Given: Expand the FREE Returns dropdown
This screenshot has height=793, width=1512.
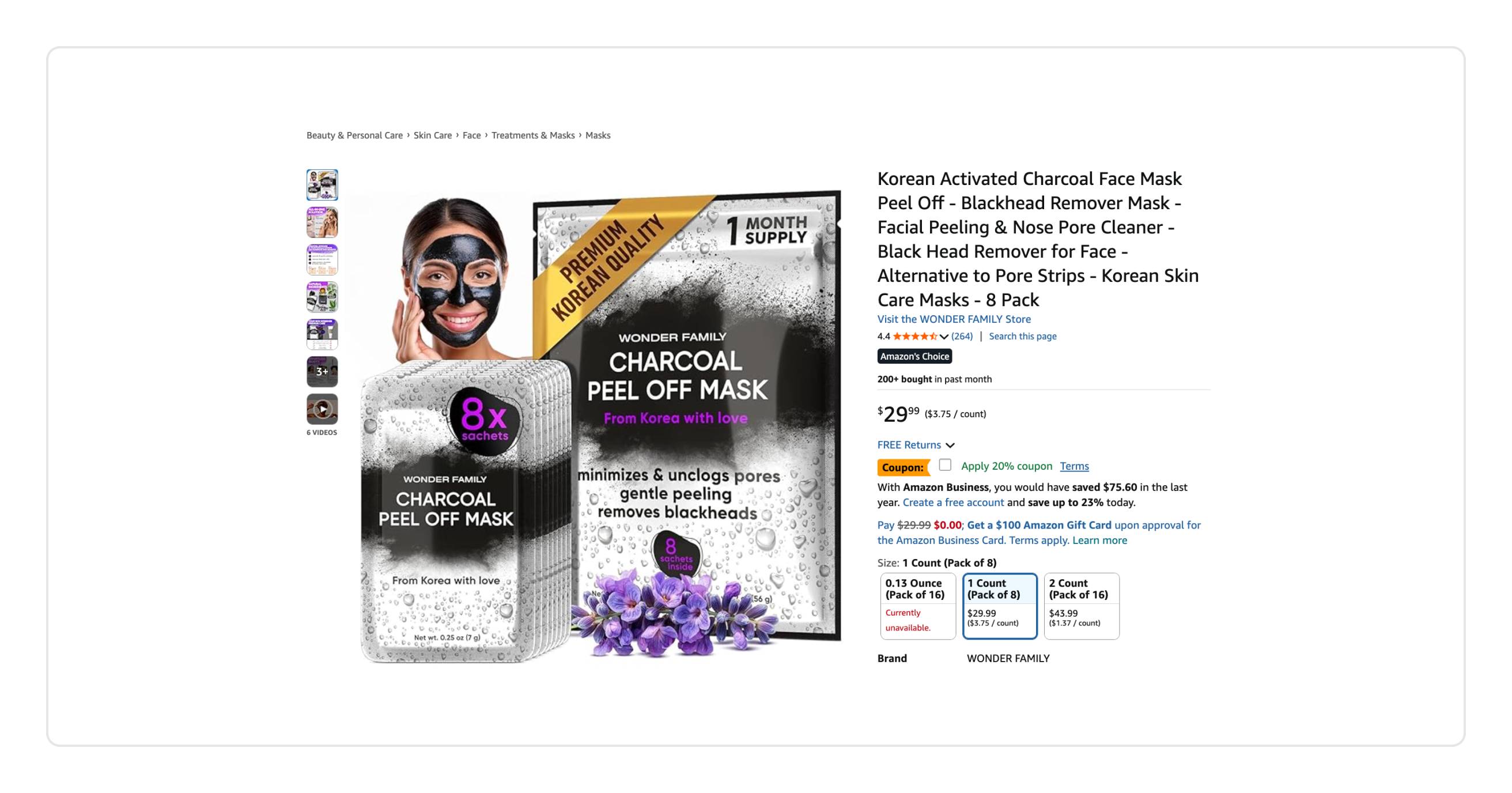Looking at the screenshot, I should pos(916,445).
